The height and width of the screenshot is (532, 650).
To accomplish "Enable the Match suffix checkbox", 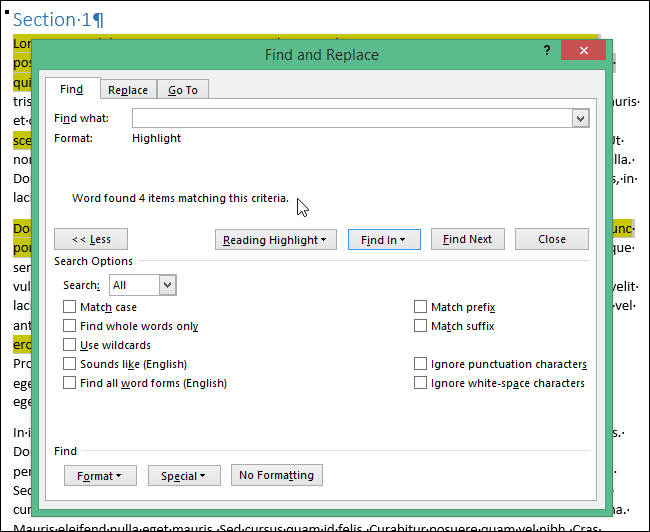I will click(x=420, y=326).
